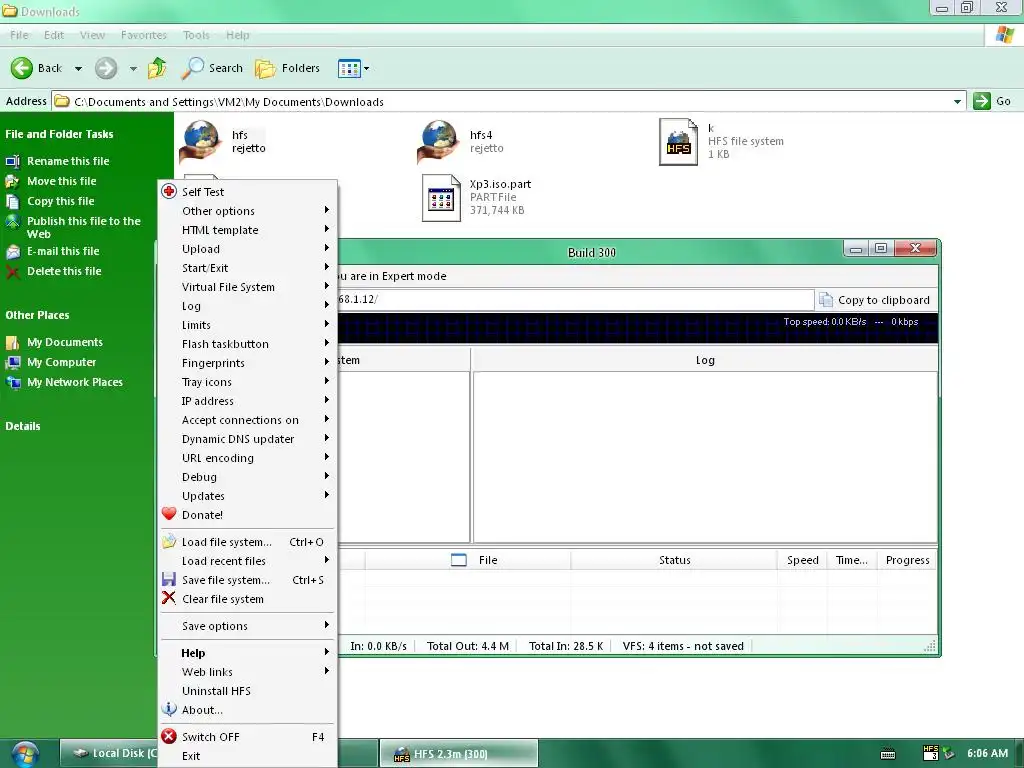Click the Log panel header
The height and width of the screenshot is (768, 1024).
point(705,360)
